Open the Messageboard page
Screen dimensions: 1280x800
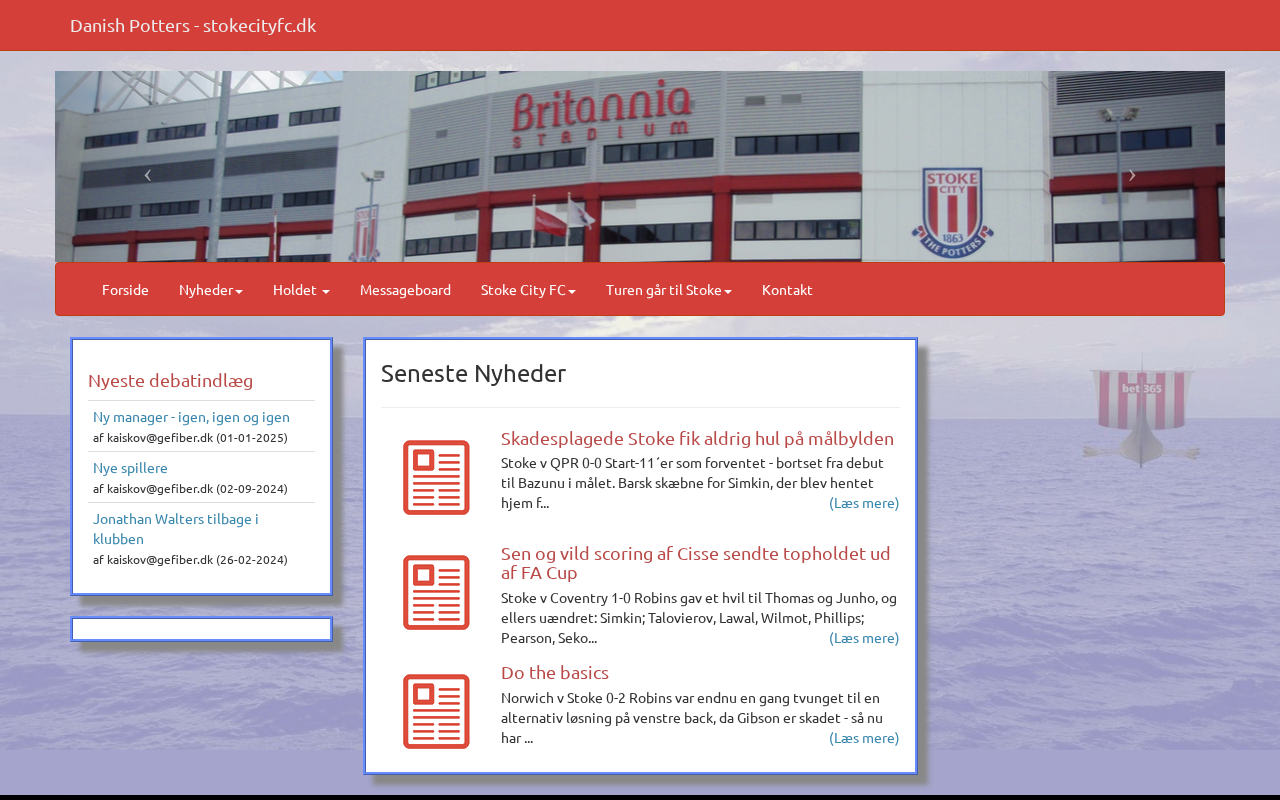(x=405, y=290)
